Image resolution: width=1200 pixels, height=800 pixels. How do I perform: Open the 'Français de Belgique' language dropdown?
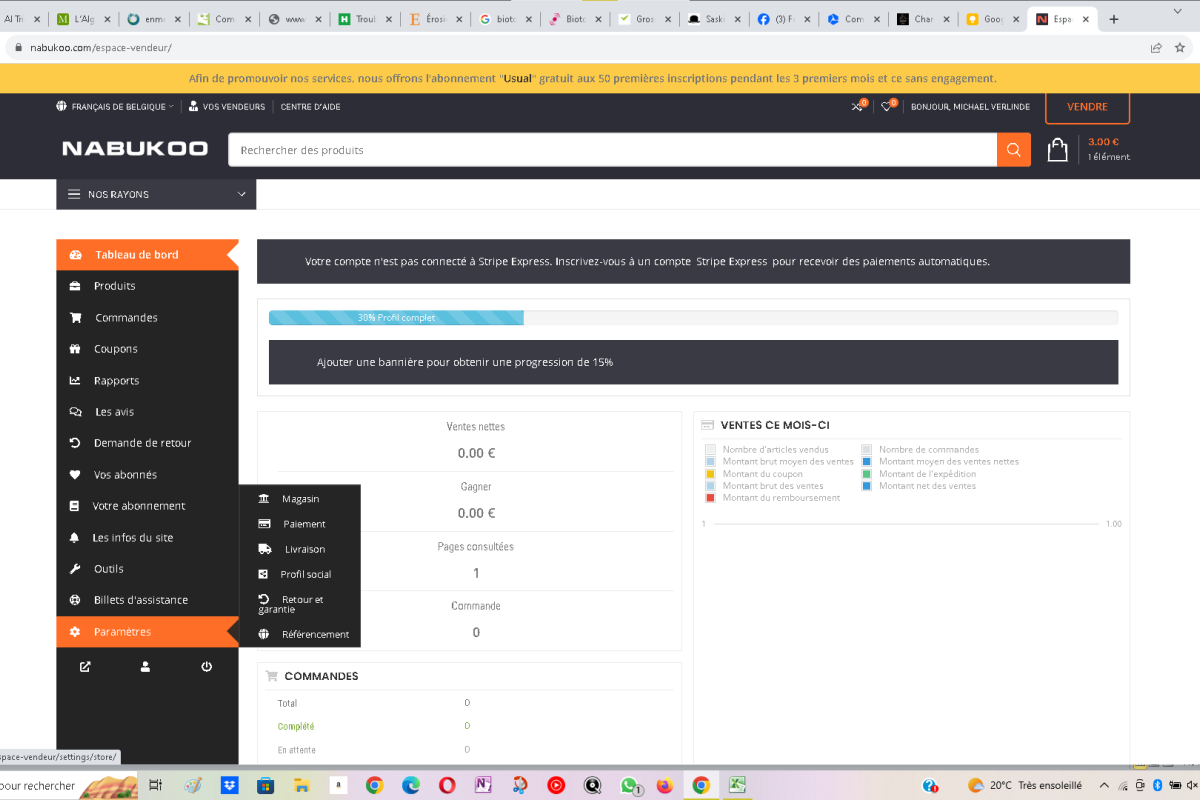click(115, 107)
